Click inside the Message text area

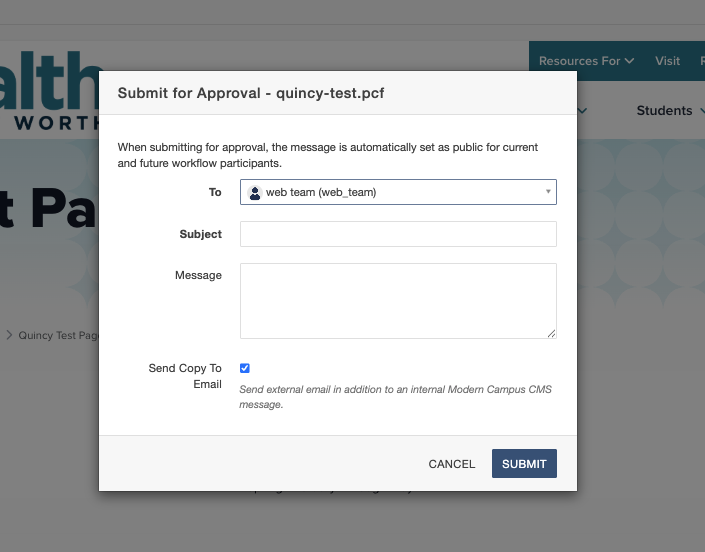coord(398,301)
